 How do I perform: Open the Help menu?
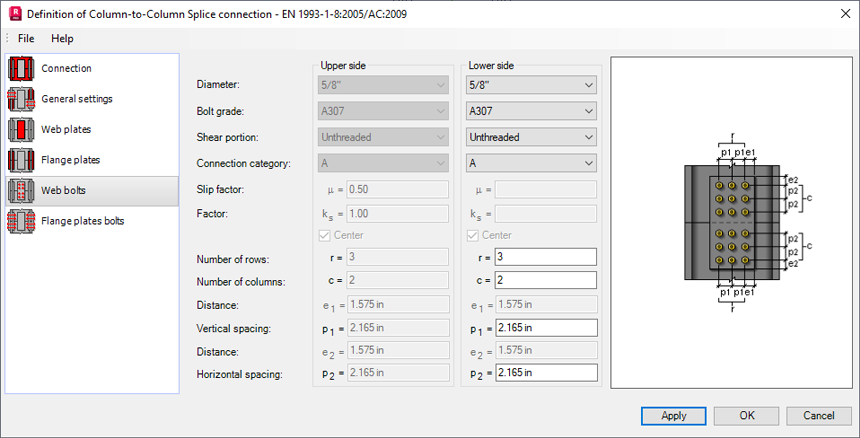tap(62, 38)
